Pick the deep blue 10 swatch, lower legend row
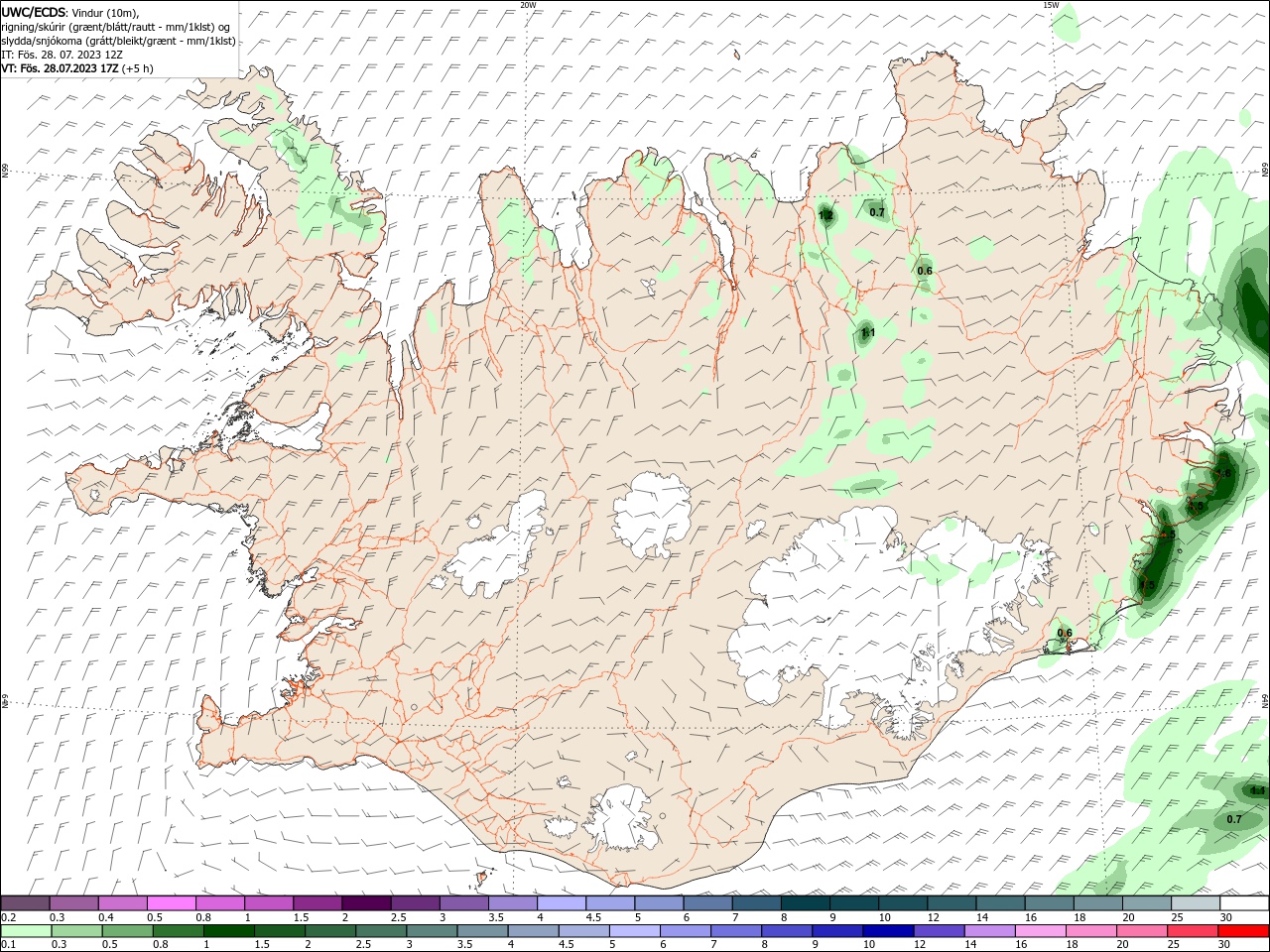Image resolution: width=1270 pixels, height=952 pixels. (888, 931)
